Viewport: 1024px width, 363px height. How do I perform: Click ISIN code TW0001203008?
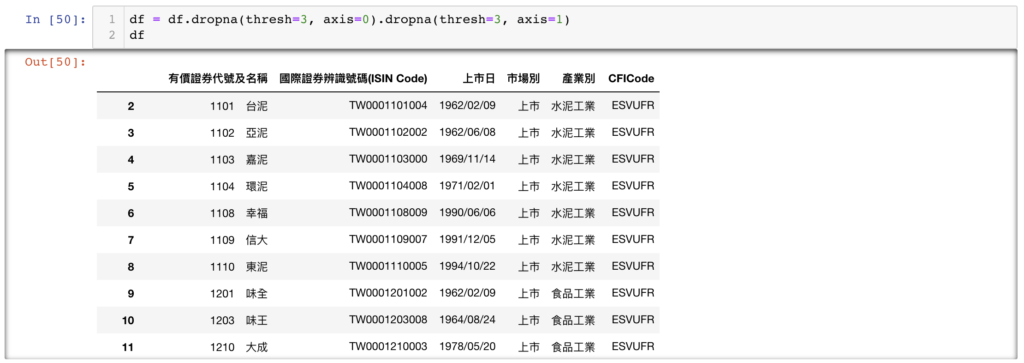click(x=388, y=320)
